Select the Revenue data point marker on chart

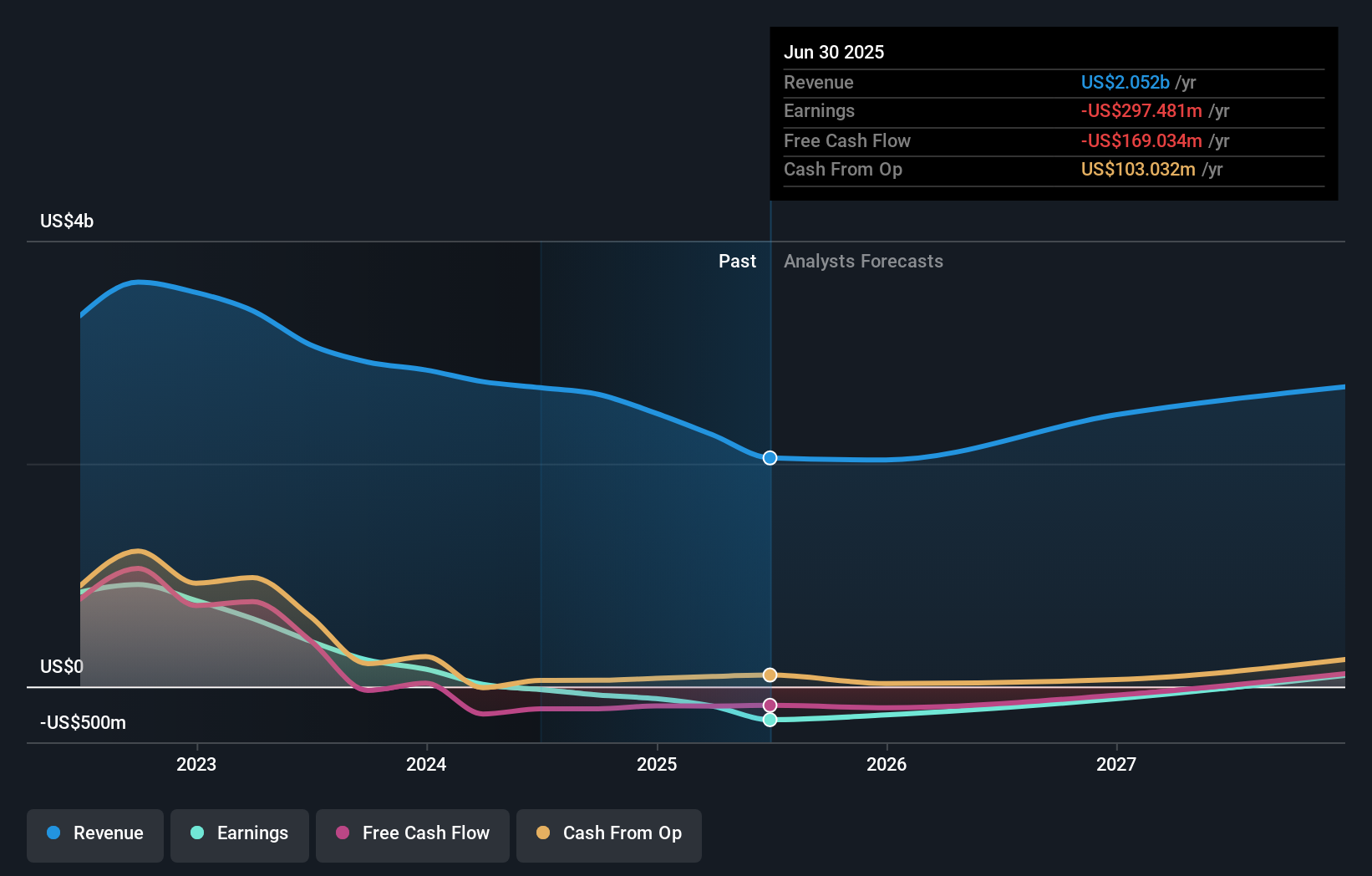770,458
